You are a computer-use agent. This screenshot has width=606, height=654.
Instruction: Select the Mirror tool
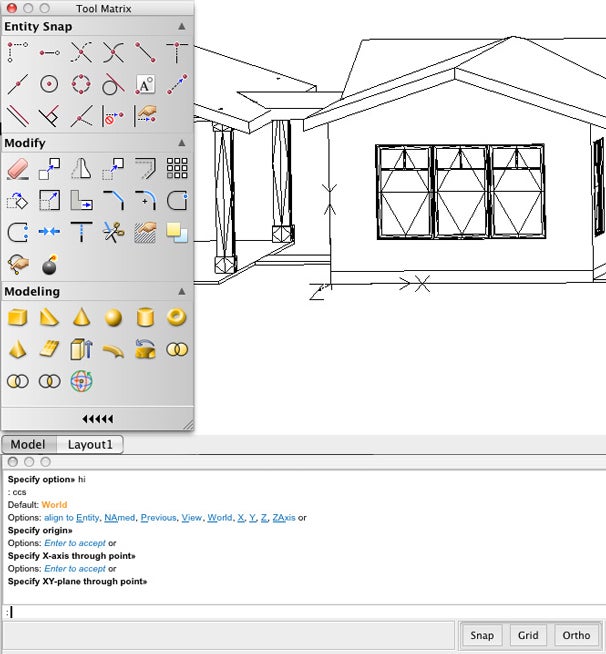[x=81, y=169]
